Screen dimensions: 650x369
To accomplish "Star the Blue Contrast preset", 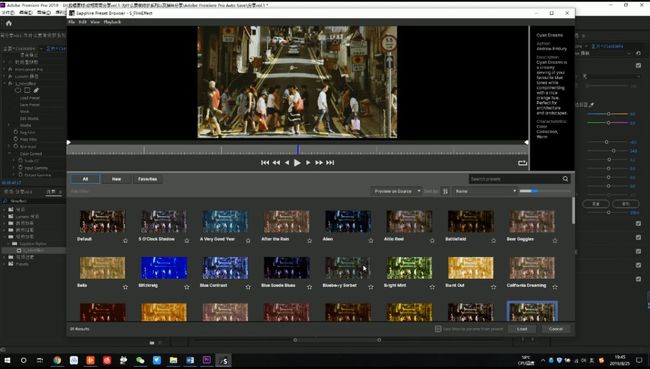I will click(x=248, y=287).
